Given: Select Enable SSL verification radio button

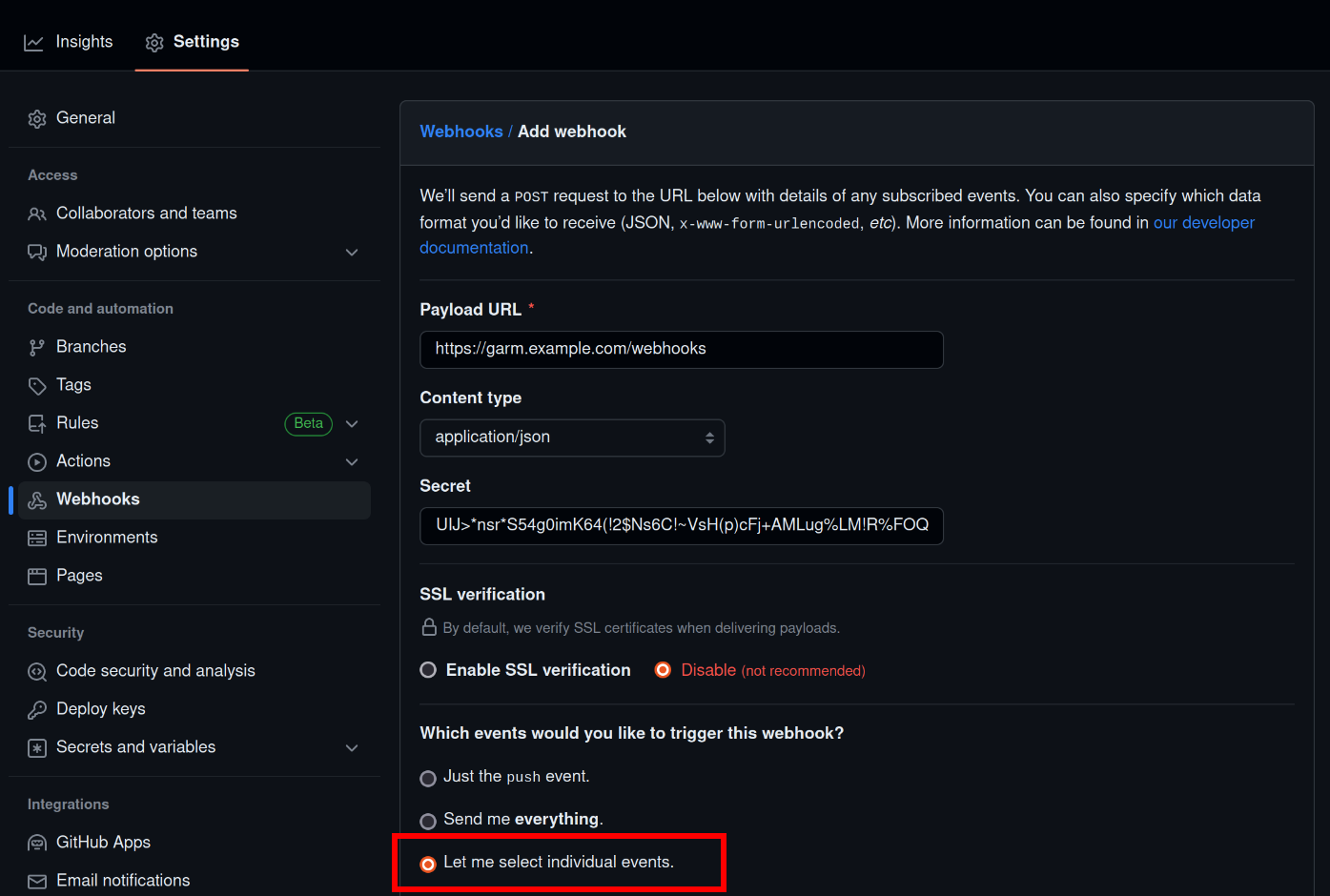Looking at the screenshot, I should (x=429, y=670).
